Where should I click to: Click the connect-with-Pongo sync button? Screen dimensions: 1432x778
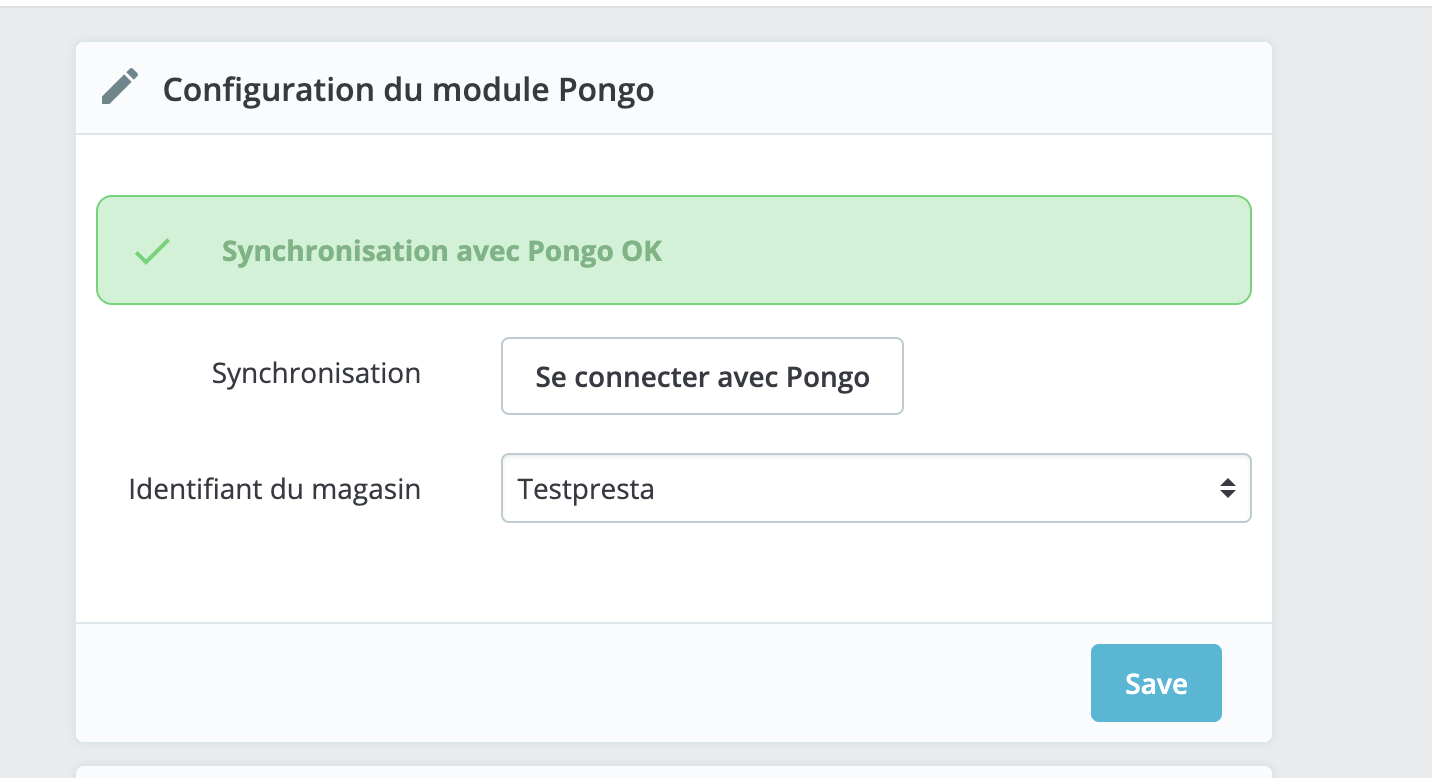pyautogui.click(x=702, y=376)
